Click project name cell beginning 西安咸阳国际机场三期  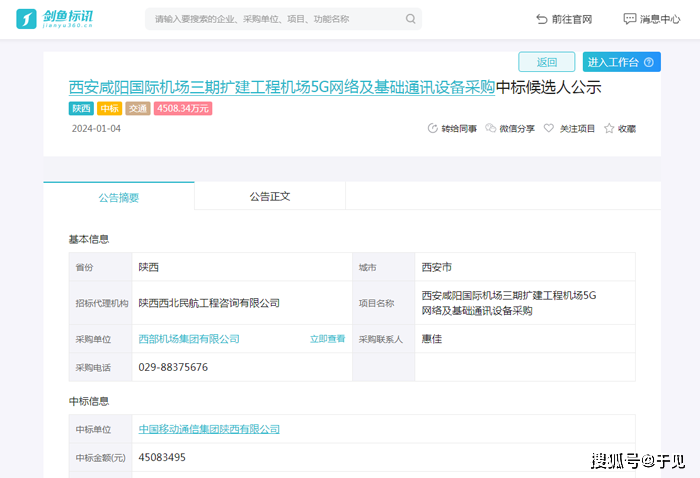(525, 303)
